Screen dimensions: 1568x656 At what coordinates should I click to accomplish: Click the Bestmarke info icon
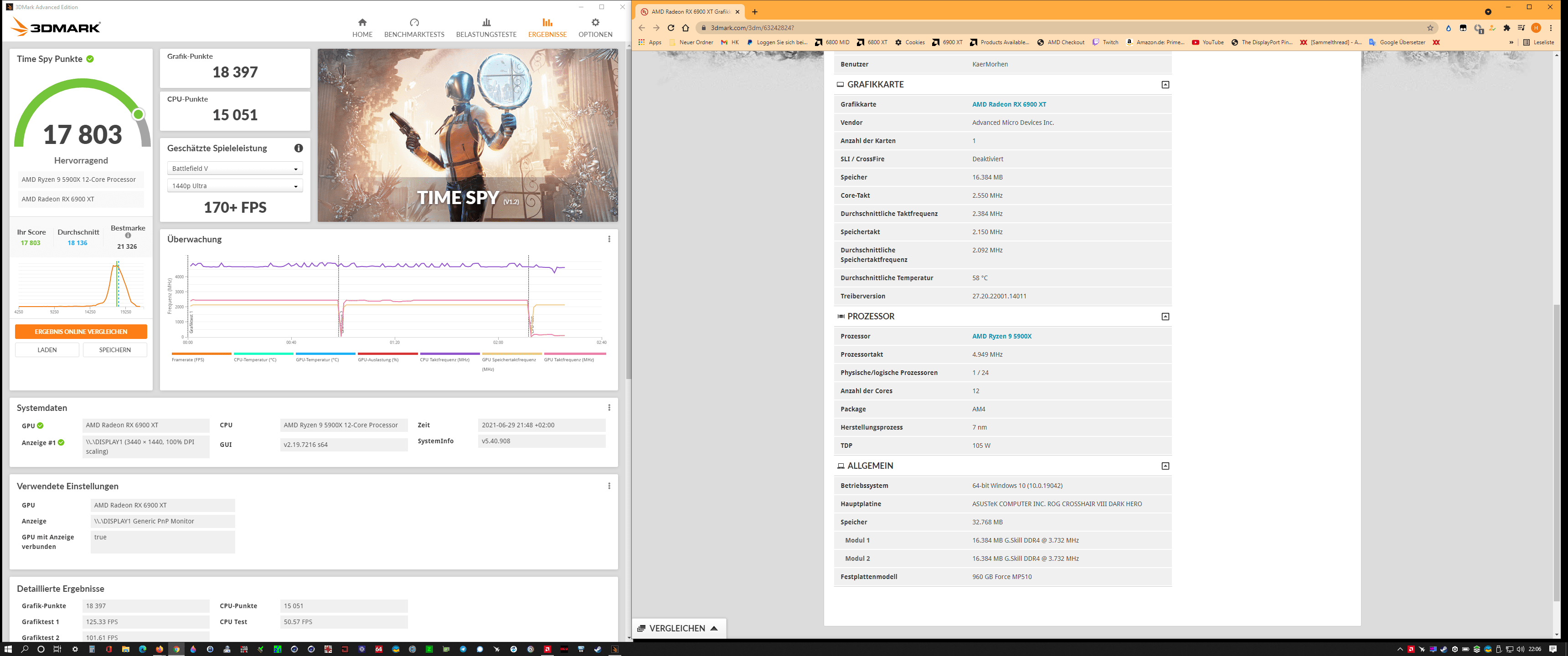[128, 236]
